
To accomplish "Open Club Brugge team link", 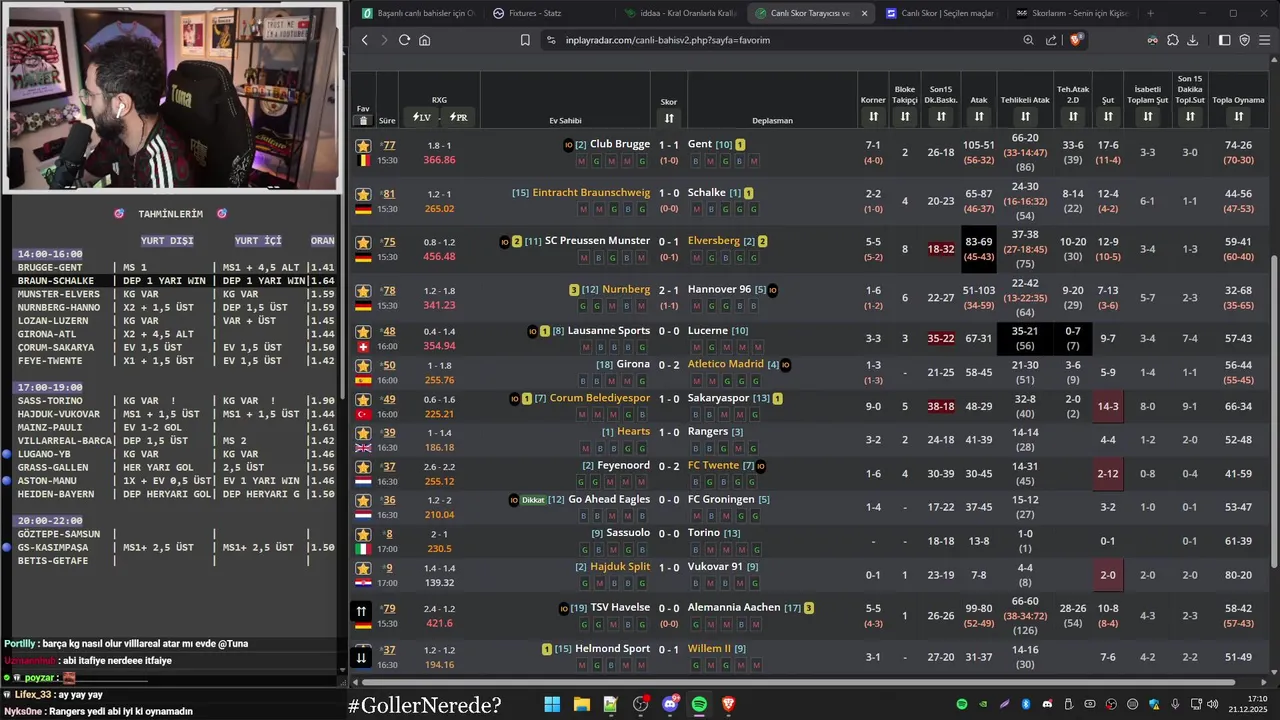I will pos(620,144).
